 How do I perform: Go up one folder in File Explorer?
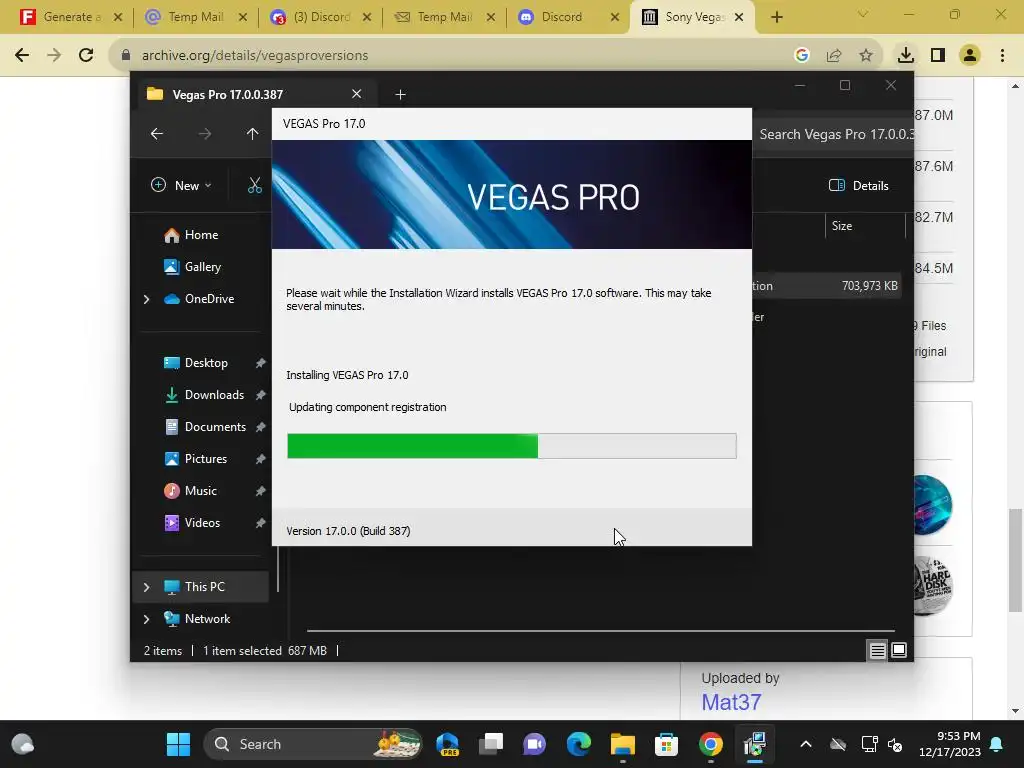click(253, 134)
